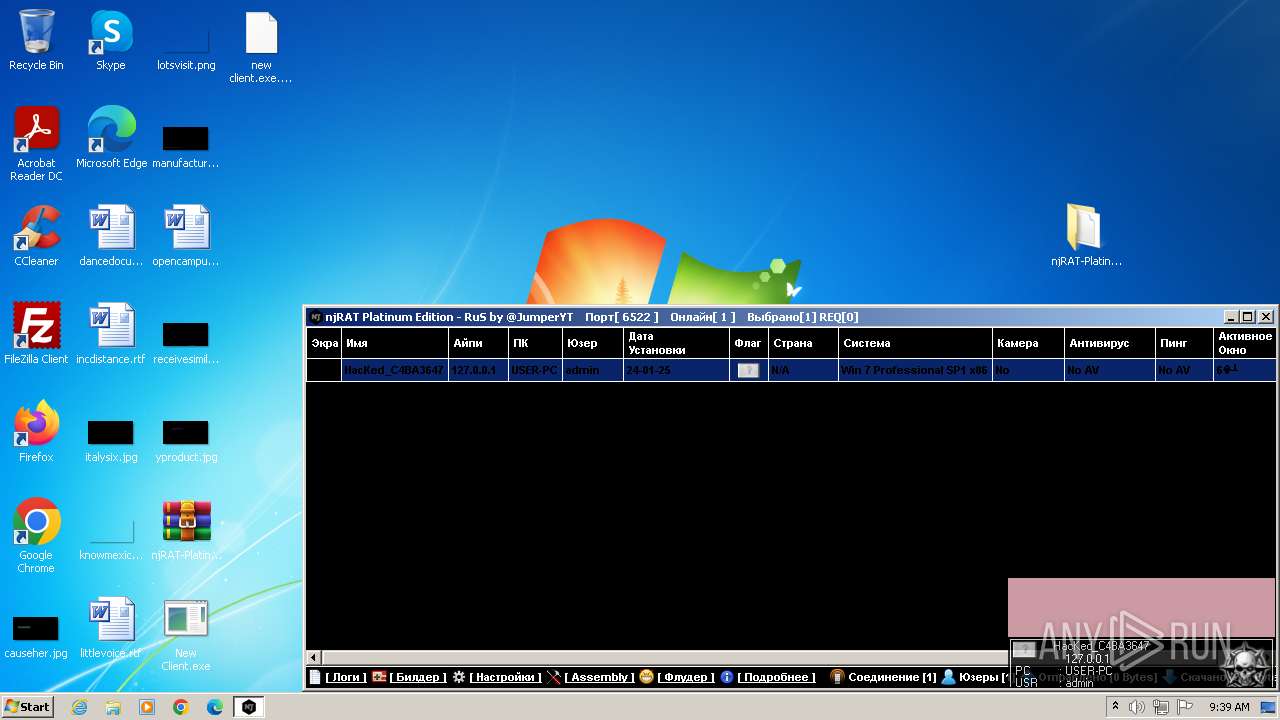
Task: Click the Логи document icon in njRAT
Action: (315, 677)
